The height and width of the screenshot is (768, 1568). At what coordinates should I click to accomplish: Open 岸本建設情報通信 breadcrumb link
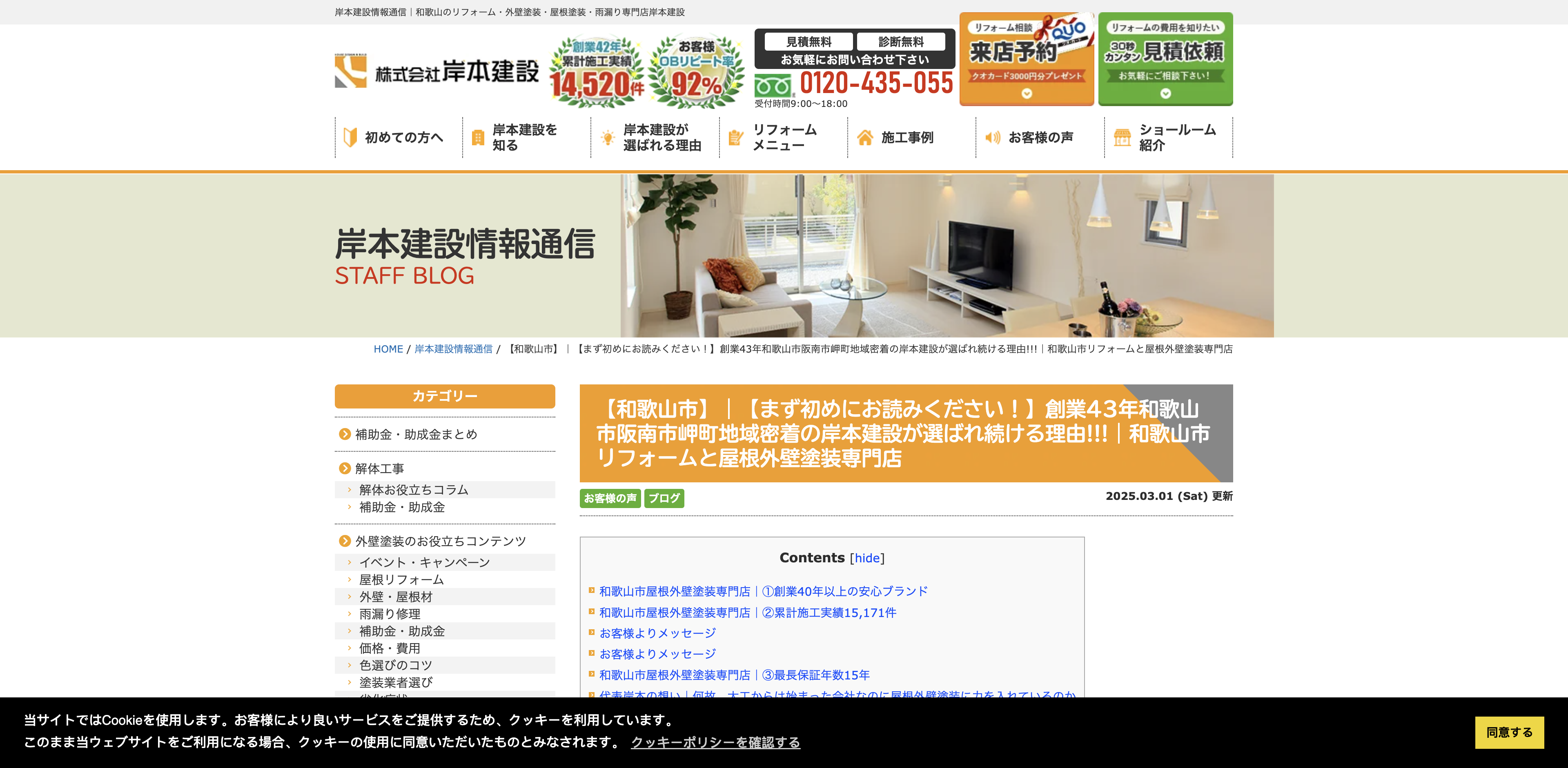point(453,349)
